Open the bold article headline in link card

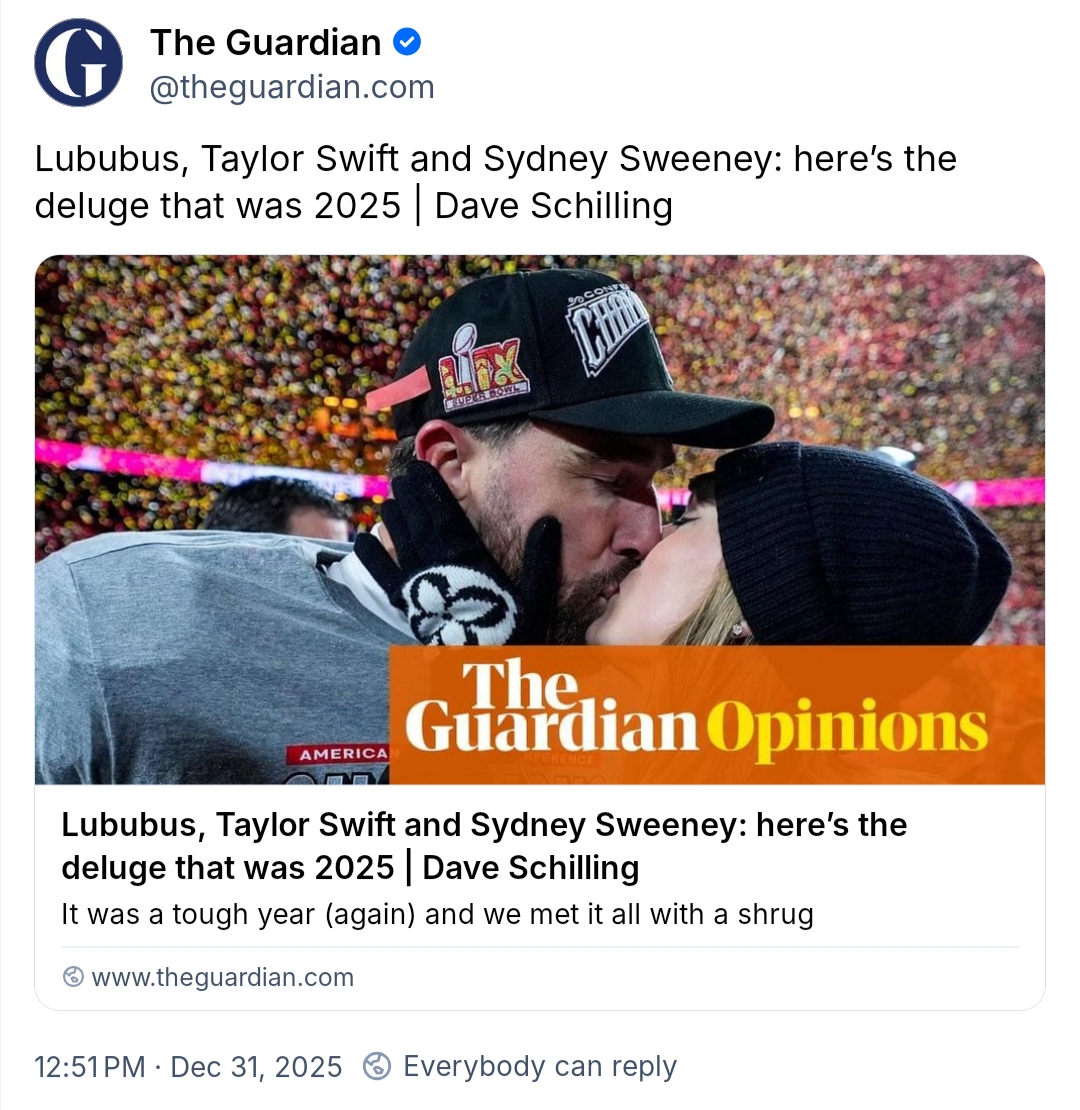(484, 846)
